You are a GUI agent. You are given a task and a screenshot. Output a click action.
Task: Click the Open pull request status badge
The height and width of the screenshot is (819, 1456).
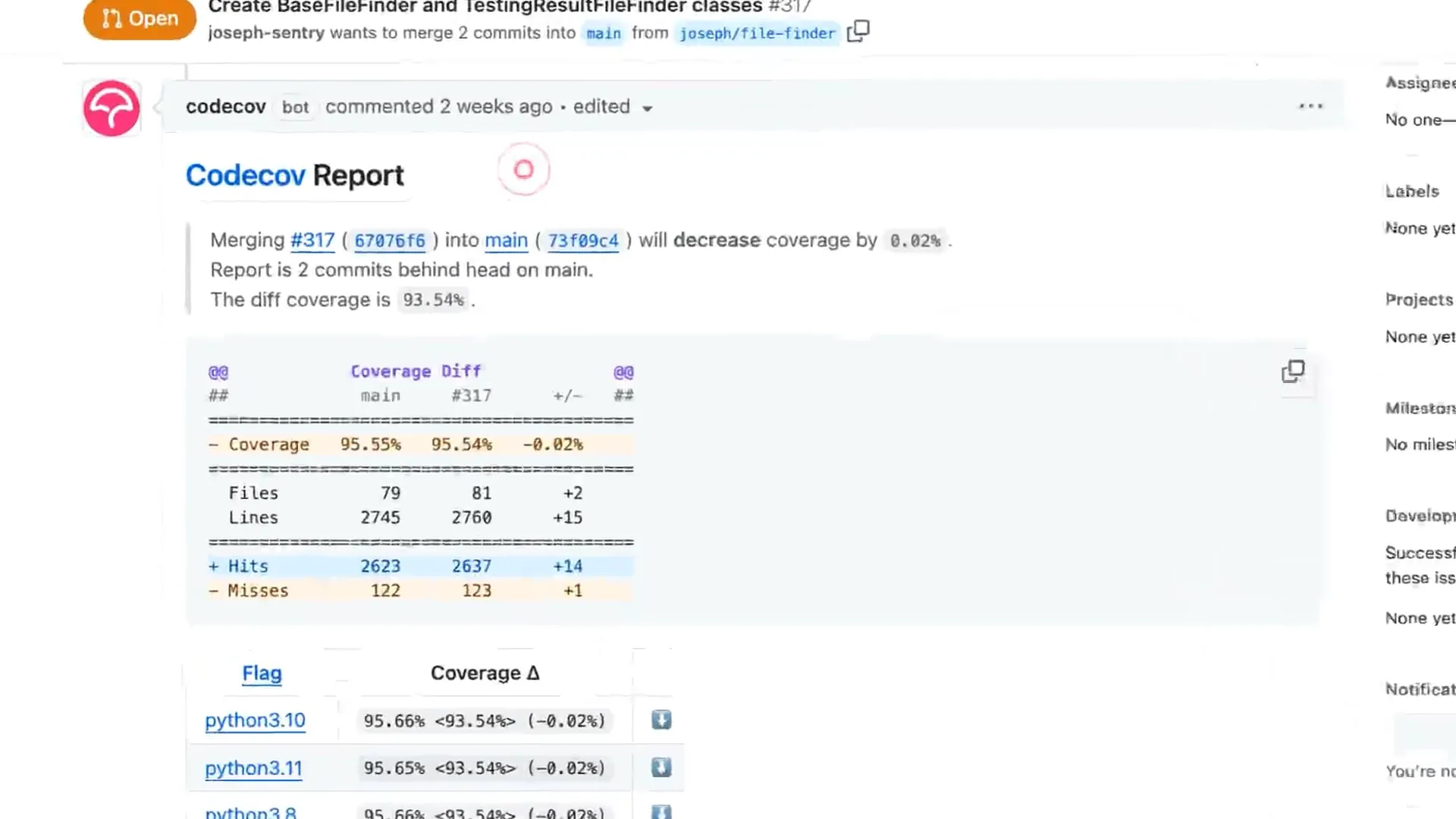coord(140,18)
